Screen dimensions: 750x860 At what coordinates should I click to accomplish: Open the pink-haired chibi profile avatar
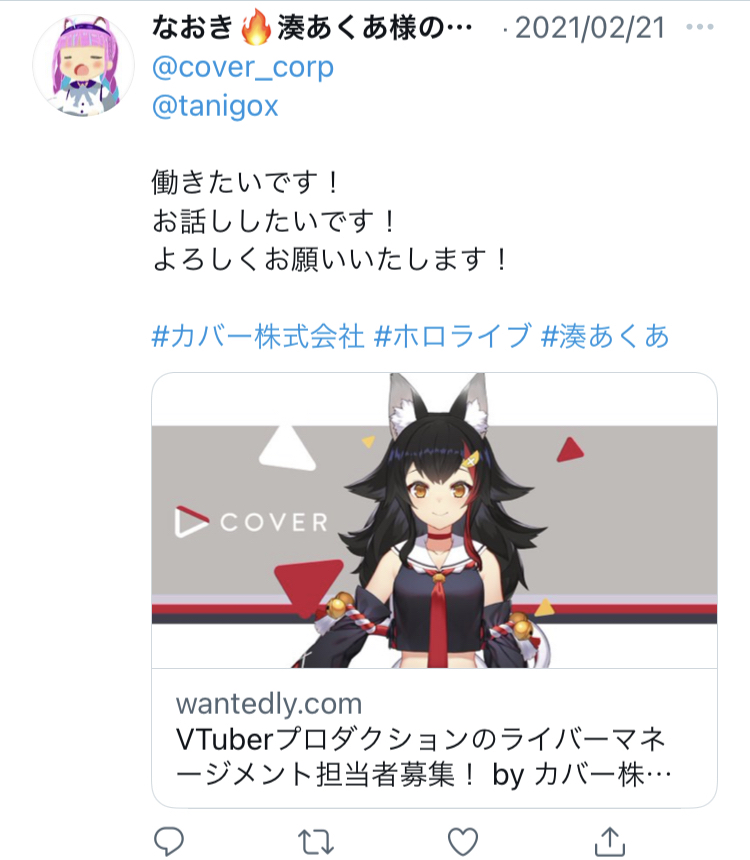[x=83, y=65]
